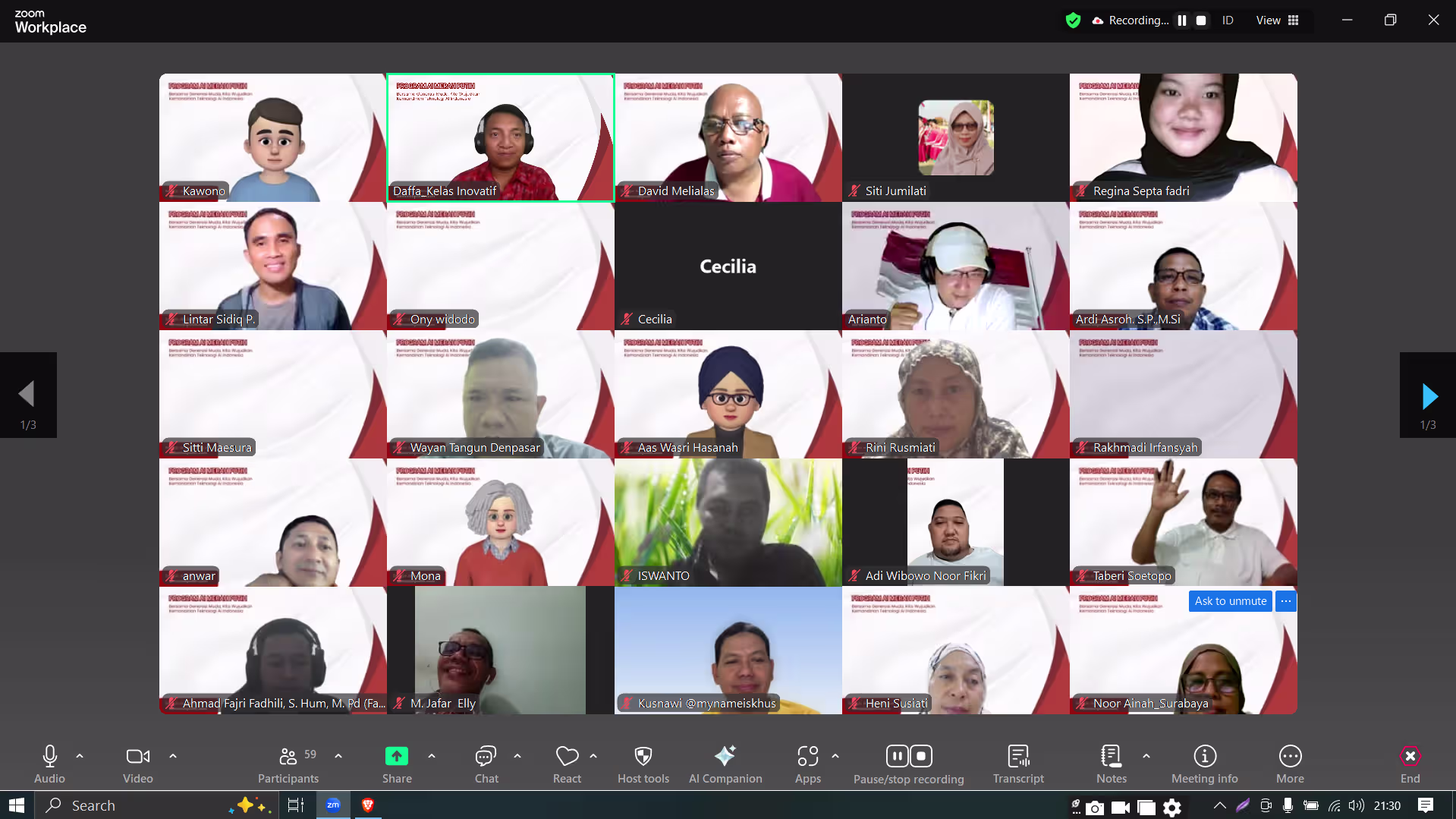
Task: Expand the React options caret
Action: click(593, 756)
